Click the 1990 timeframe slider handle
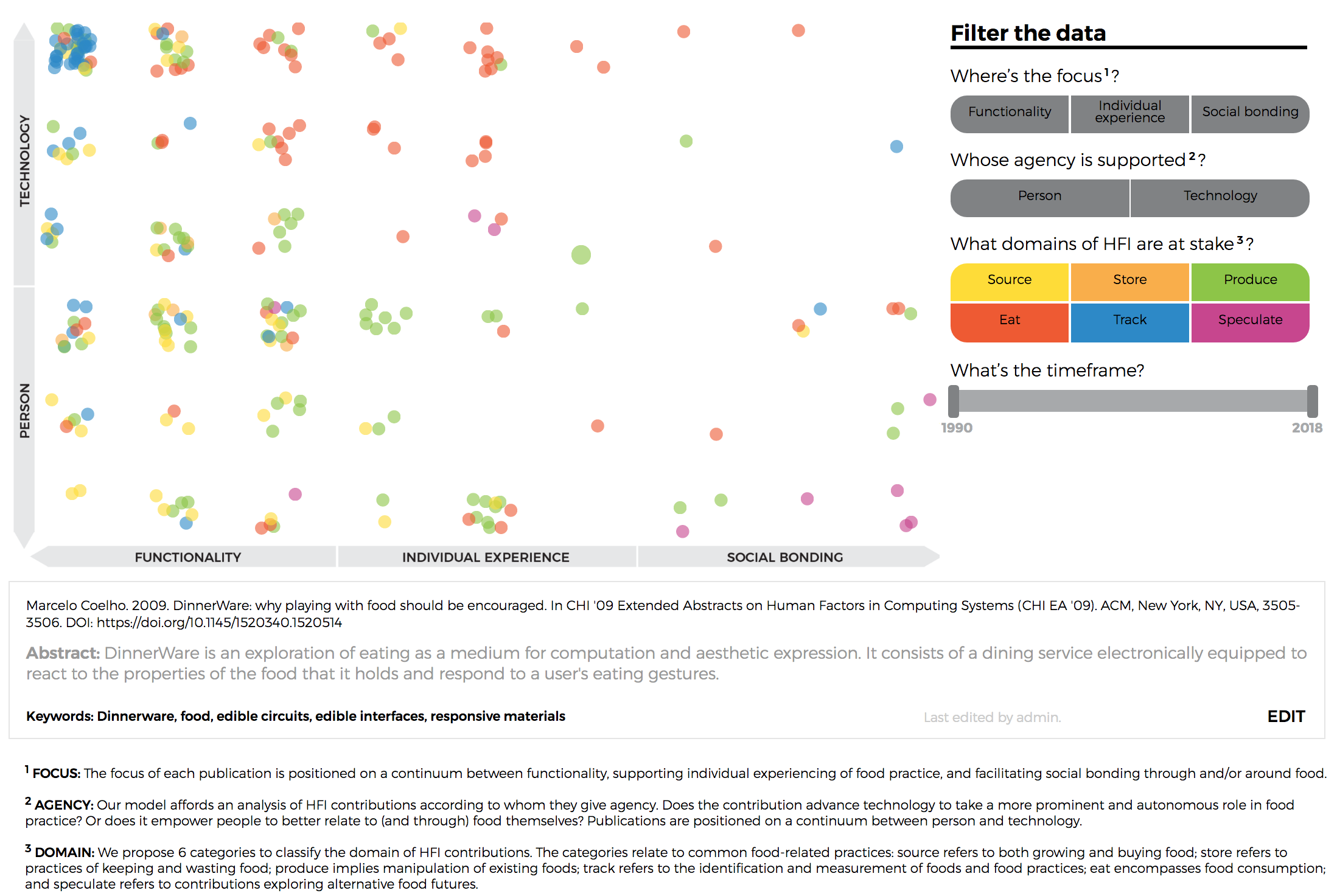The height and width of the screenshot is (896, 1337). (x=954, y=401)
